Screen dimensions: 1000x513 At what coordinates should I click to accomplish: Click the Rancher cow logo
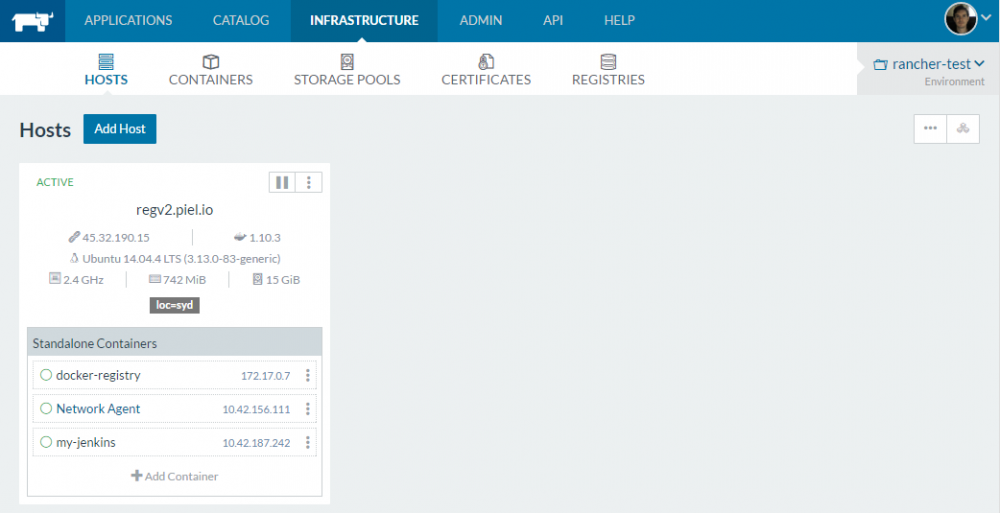tap(33, 21)
